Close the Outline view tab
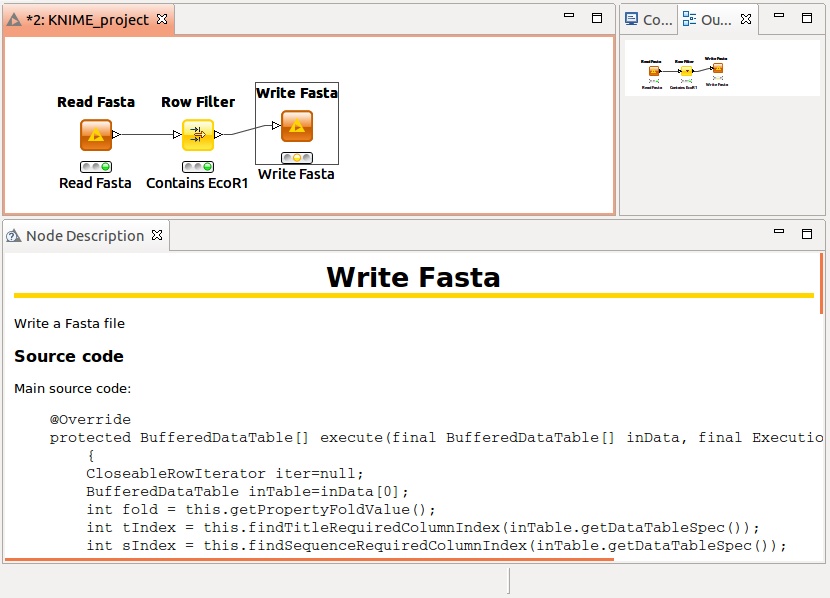The height and width of the screenshot is (598, 830). [746, 19]
